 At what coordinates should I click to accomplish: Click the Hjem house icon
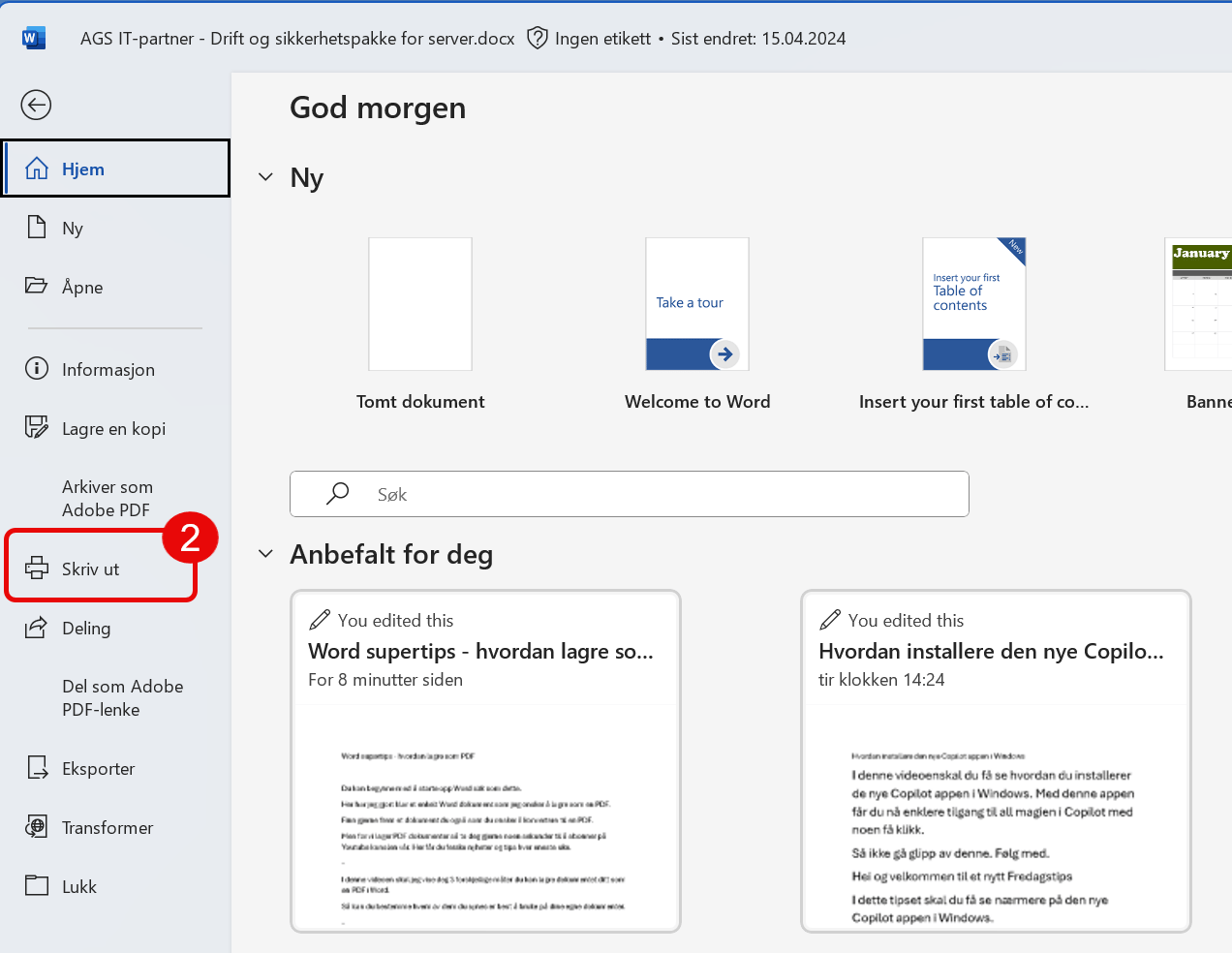[x=37, y=169]
